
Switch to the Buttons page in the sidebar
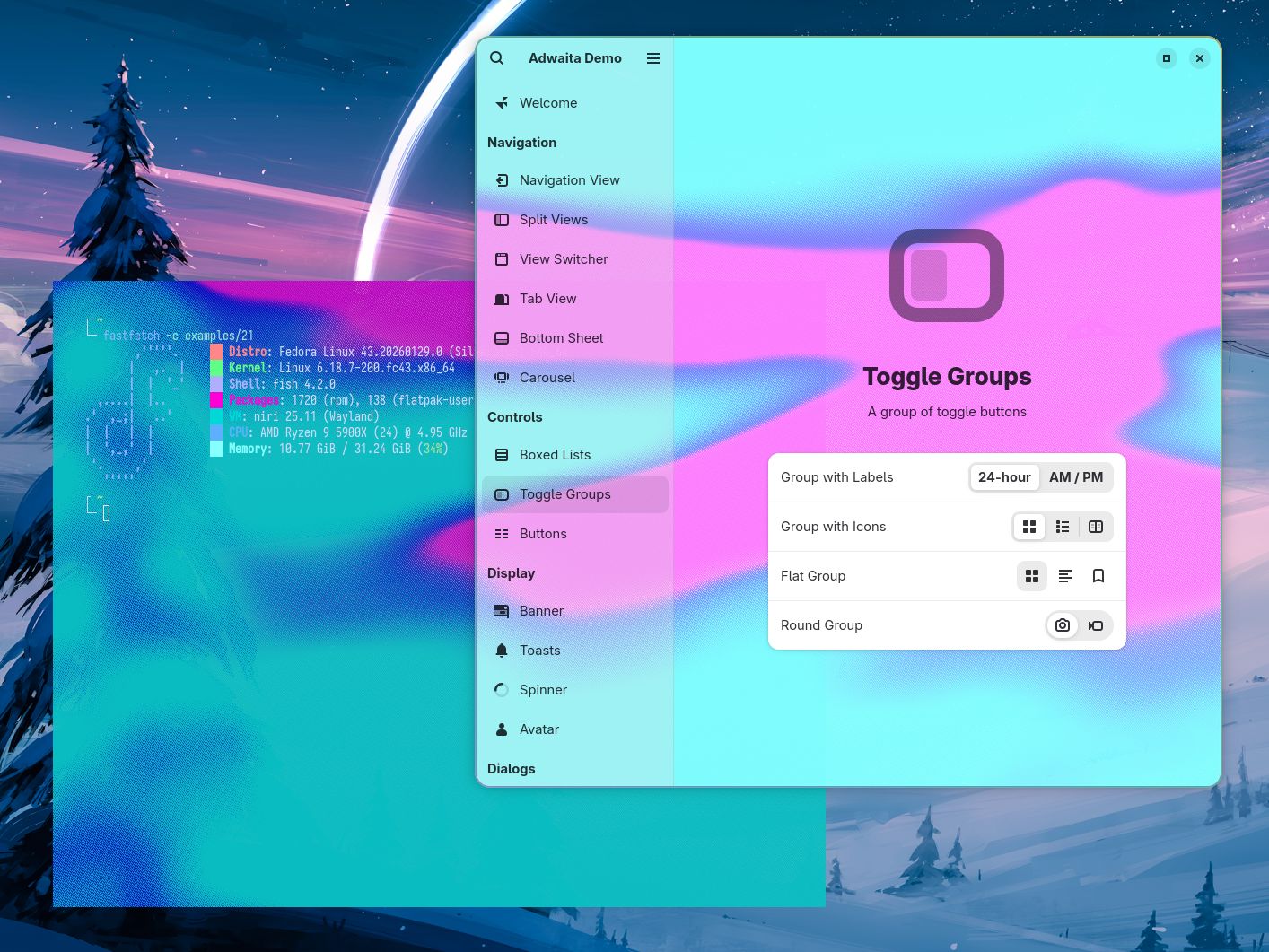543,534
